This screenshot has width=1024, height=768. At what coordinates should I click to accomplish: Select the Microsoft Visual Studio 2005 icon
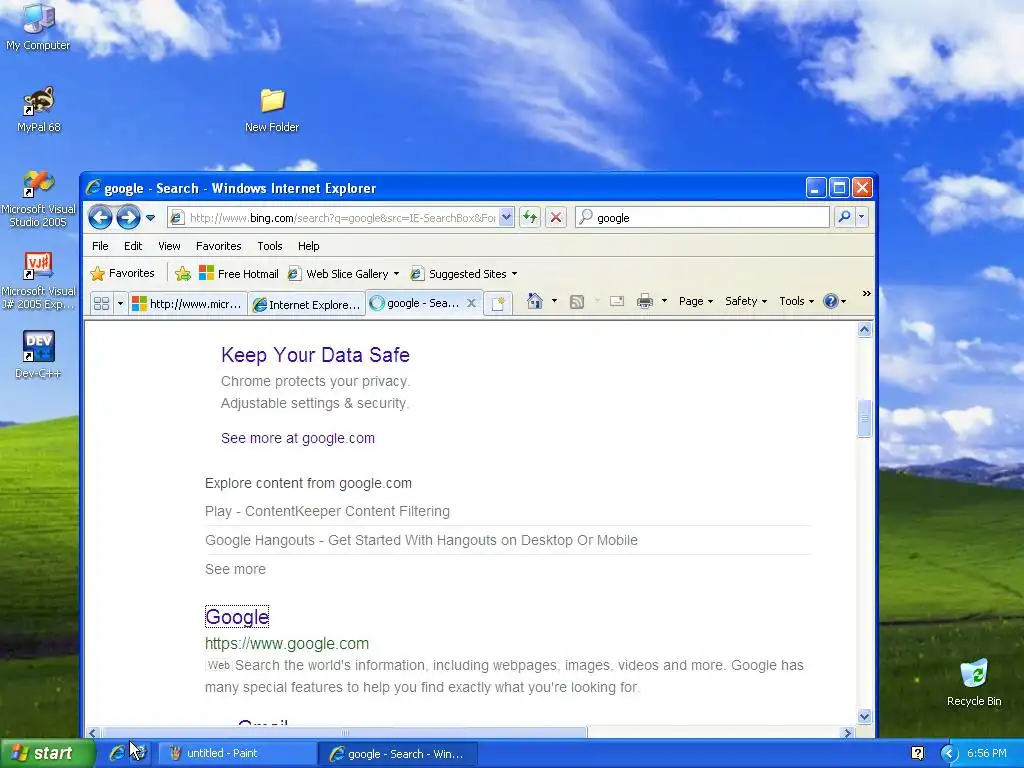(x=38, y=199)
